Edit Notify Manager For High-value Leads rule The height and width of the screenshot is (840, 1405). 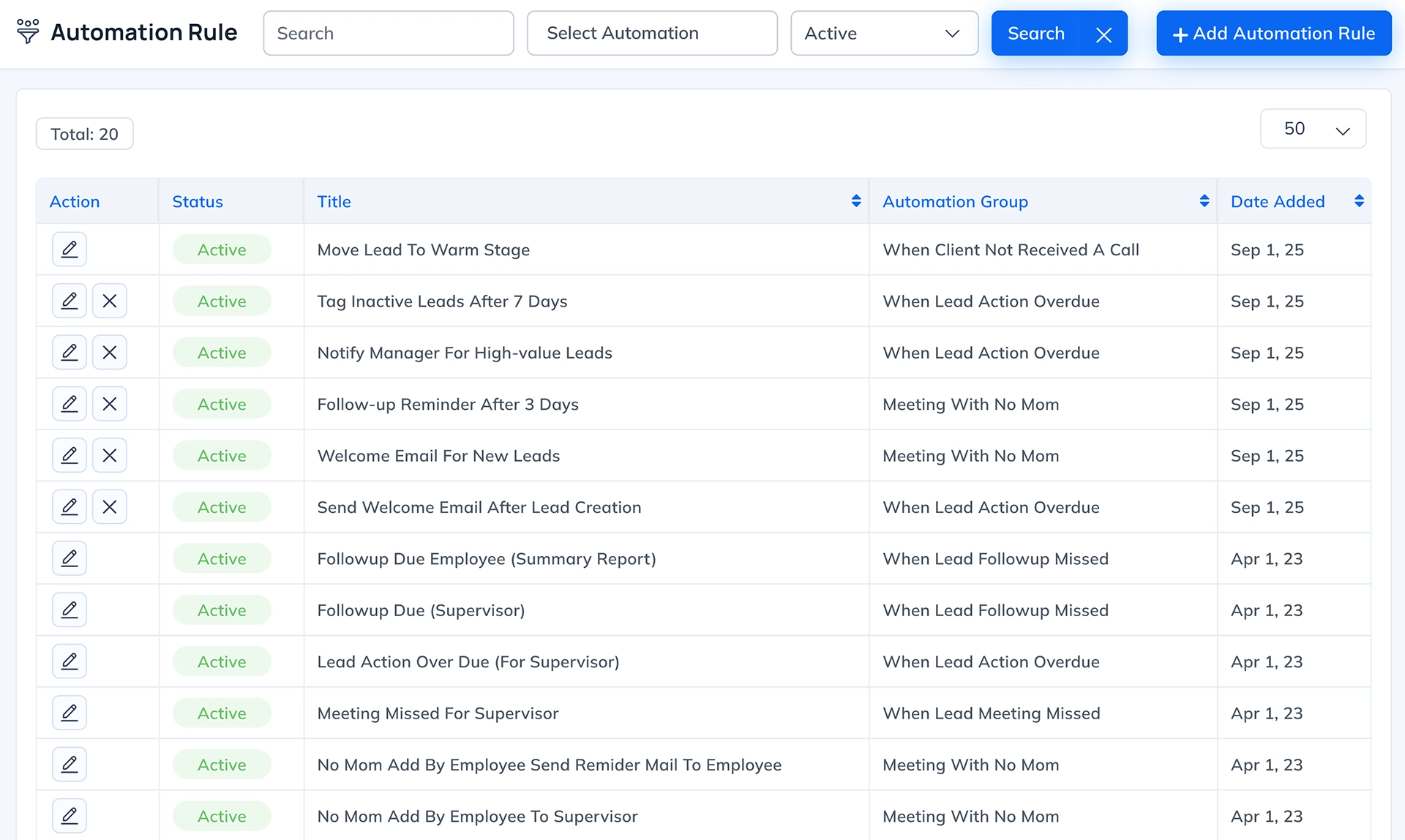click(x=70, y=353)
